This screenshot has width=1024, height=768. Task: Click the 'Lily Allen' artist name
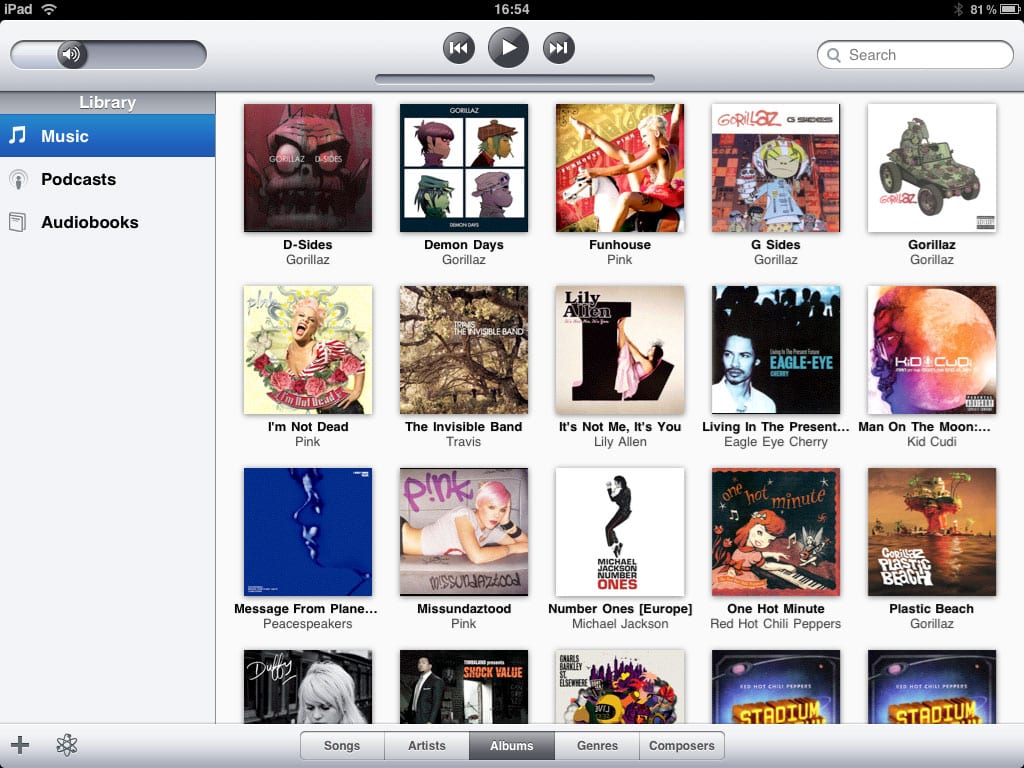point(620,442)
